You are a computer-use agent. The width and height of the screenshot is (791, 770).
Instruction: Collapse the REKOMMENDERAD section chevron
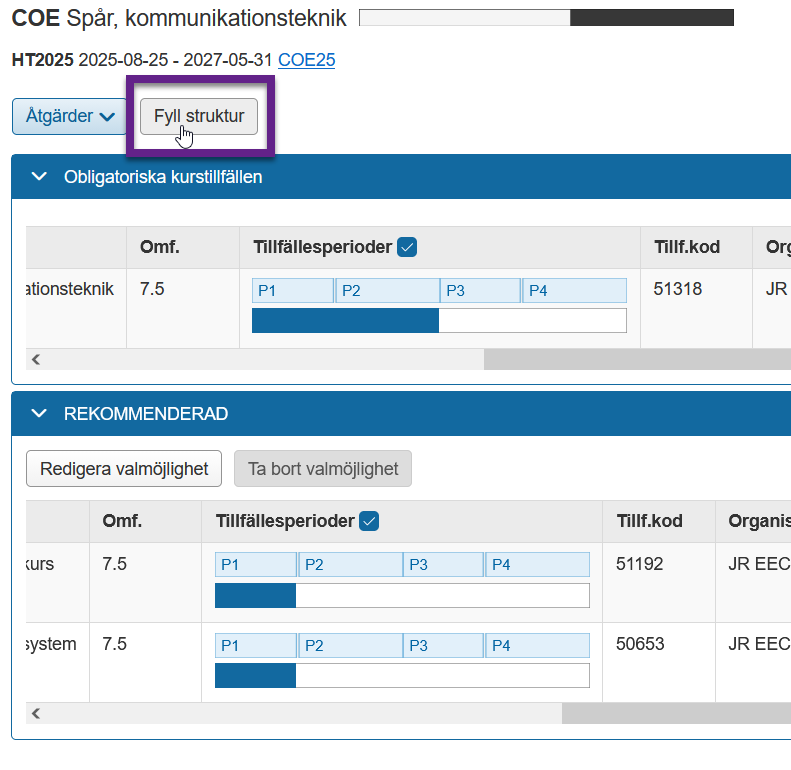pos(40,414)
